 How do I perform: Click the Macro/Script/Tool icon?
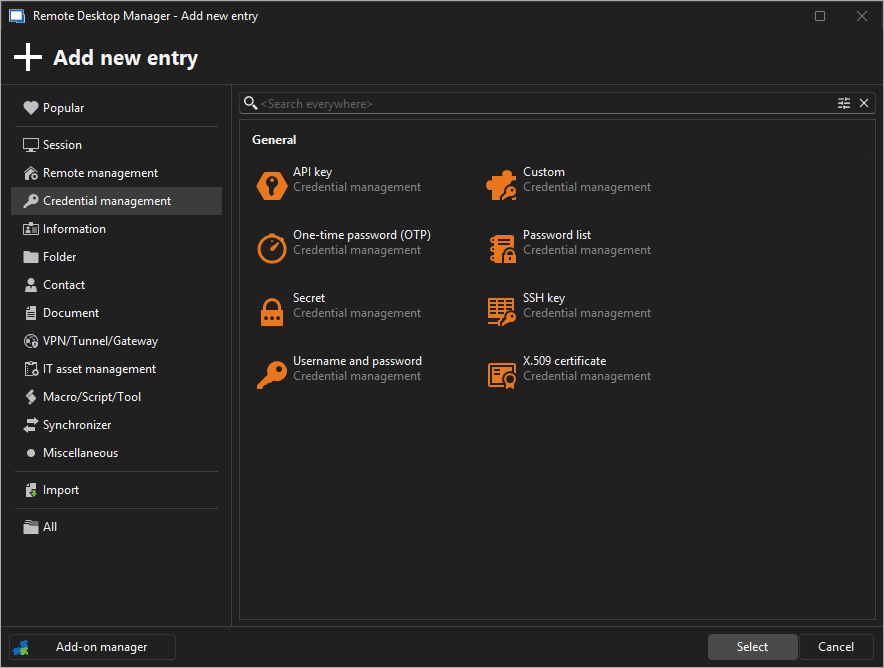(x=30, y=397)
